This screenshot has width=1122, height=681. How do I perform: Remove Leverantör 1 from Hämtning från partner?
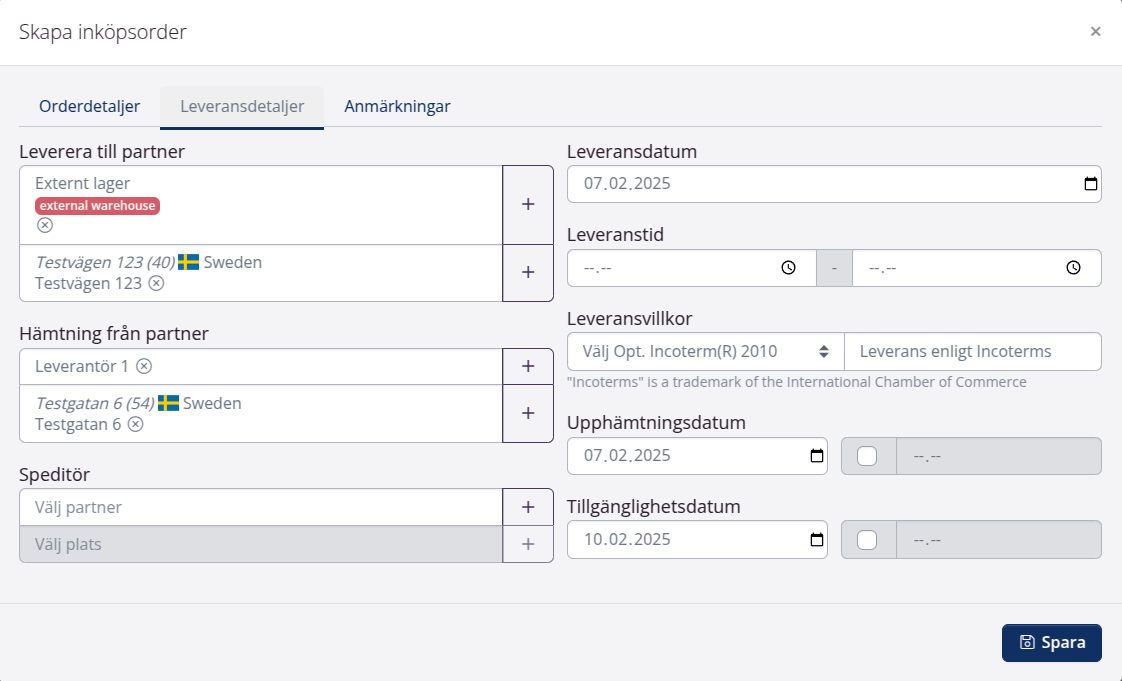click(144, 366)
